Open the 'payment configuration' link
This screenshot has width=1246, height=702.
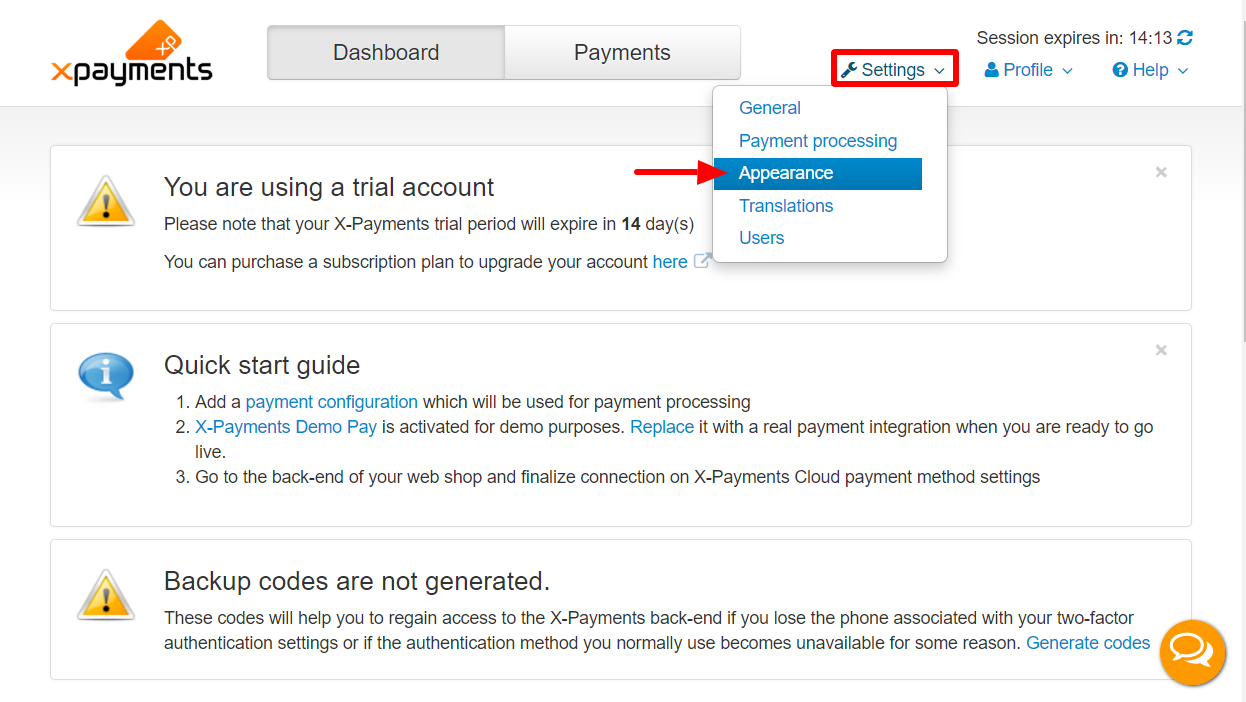coord(332,402)
